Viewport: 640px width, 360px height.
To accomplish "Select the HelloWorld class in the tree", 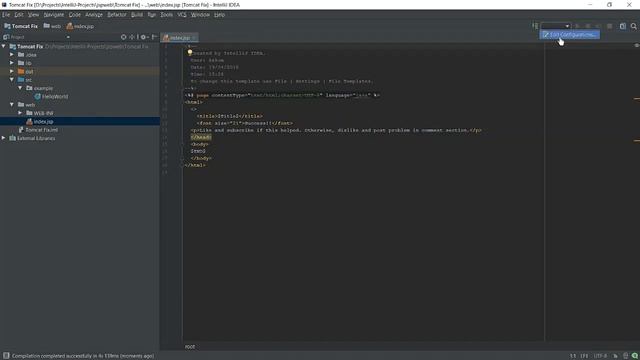I will [x=51, y=96].
